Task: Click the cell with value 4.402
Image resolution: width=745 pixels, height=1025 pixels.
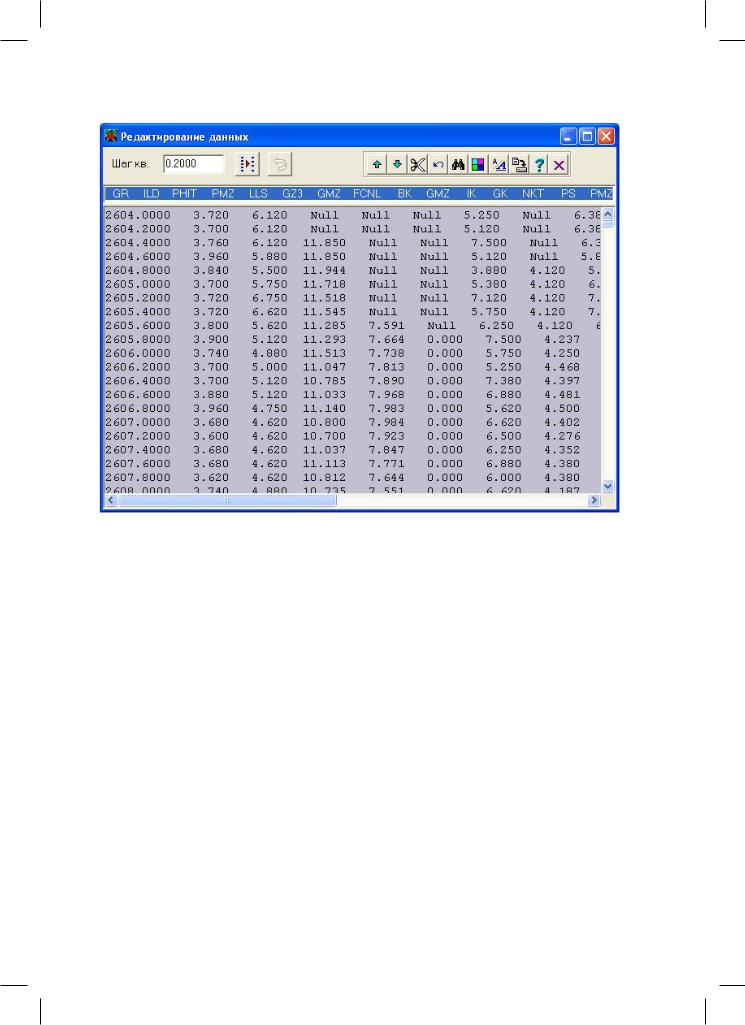Action: click(x=562, y=422)
